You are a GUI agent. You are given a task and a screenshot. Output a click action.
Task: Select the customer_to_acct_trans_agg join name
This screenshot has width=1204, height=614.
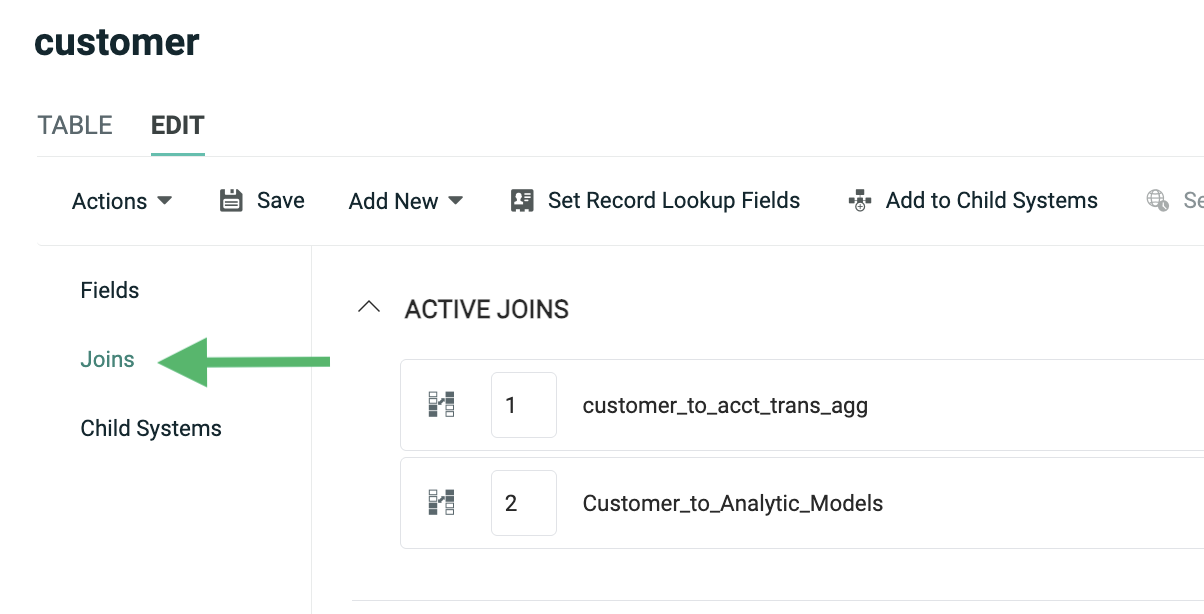pyautogui.click(x=725, y=405)
